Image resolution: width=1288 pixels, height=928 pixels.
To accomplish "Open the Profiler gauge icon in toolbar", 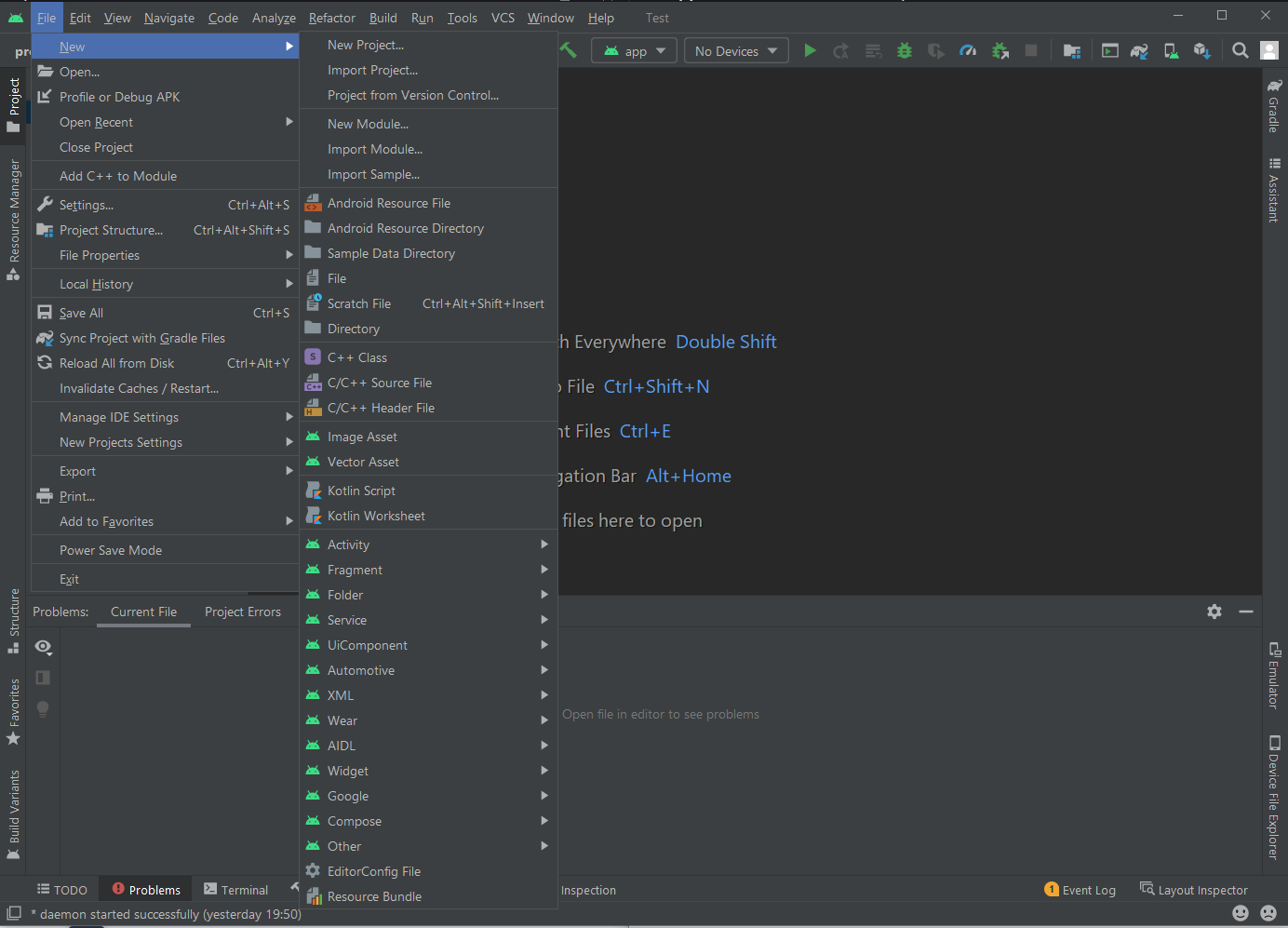I will coord(968,51).
